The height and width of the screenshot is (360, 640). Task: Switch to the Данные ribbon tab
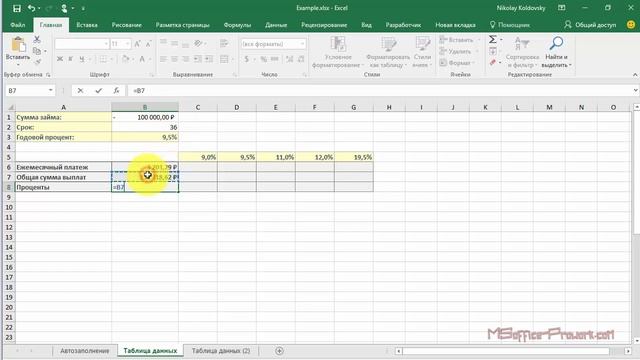click(276, 25)
